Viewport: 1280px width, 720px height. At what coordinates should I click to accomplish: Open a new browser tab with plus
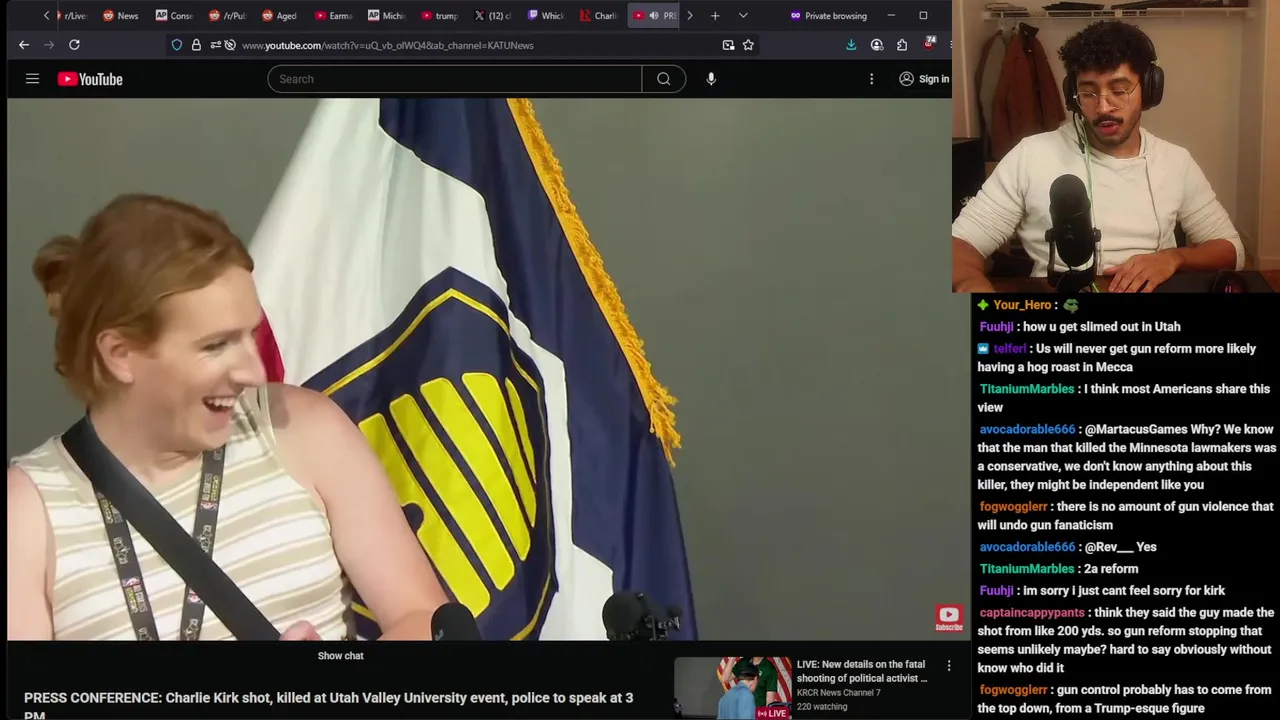click(x=715, y=16)
